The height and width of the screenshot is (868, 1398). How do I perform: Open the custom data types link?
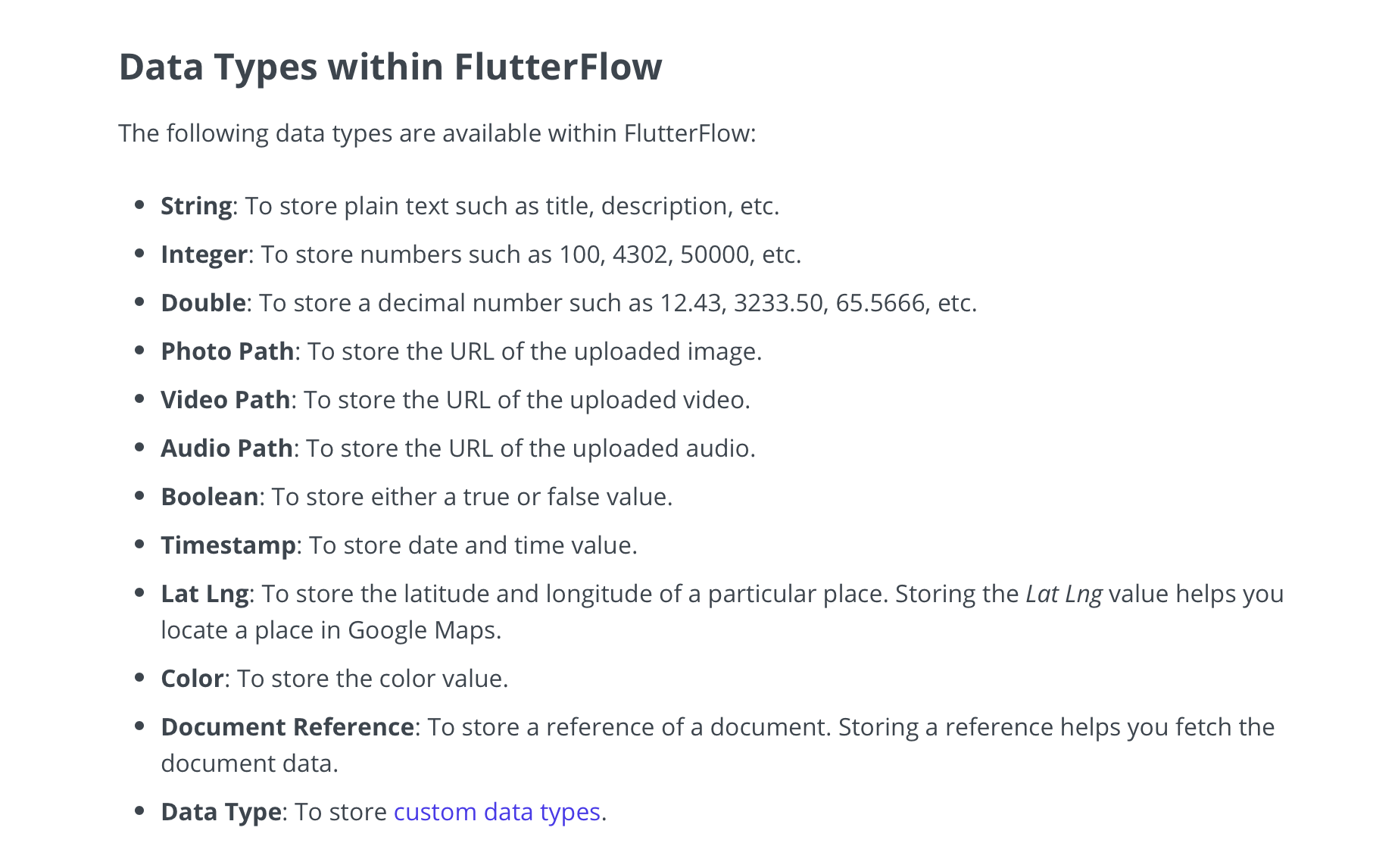tap(497, 812)
